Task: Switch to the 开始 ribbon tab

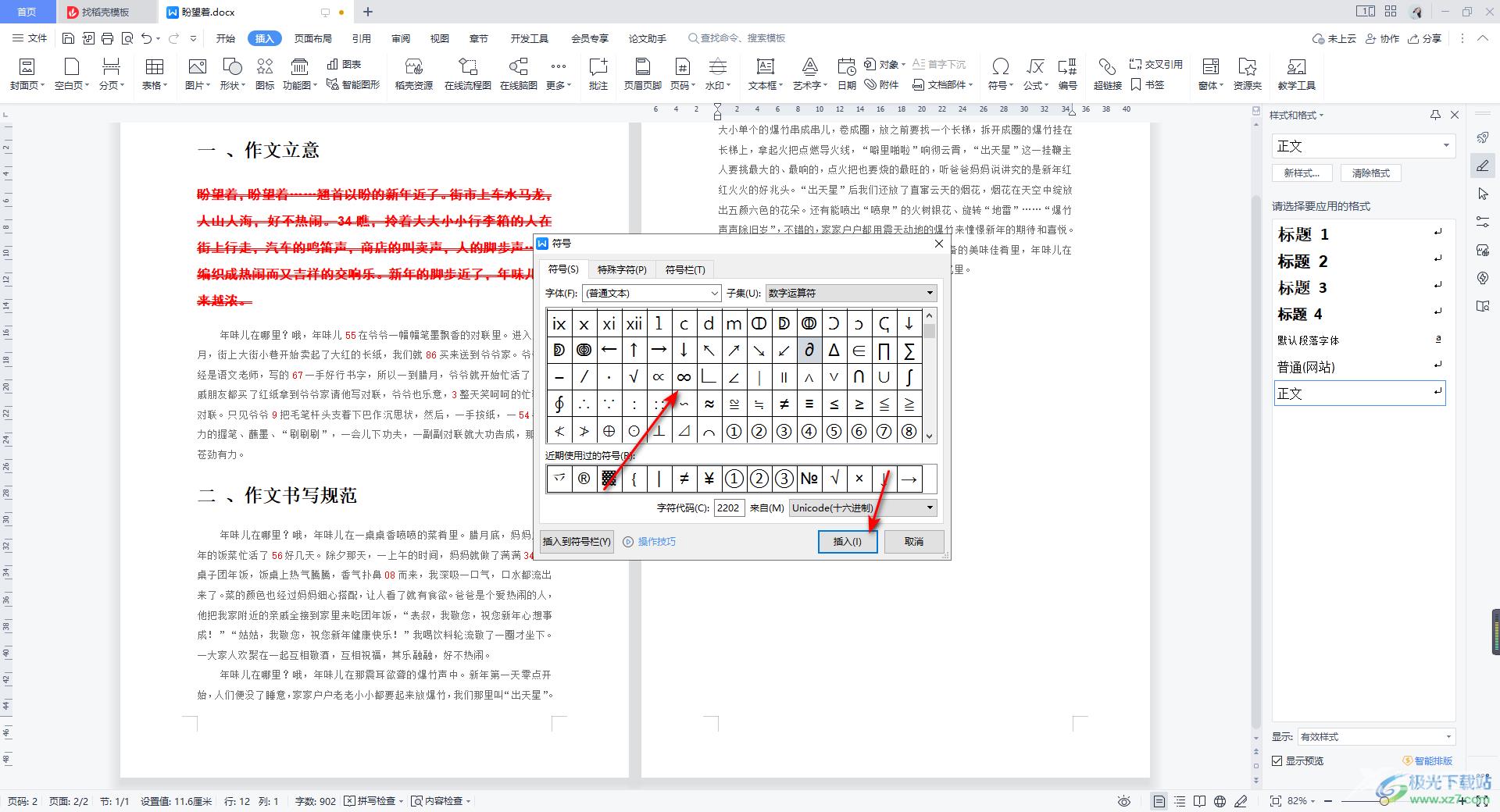Action: tap(226, 38)
